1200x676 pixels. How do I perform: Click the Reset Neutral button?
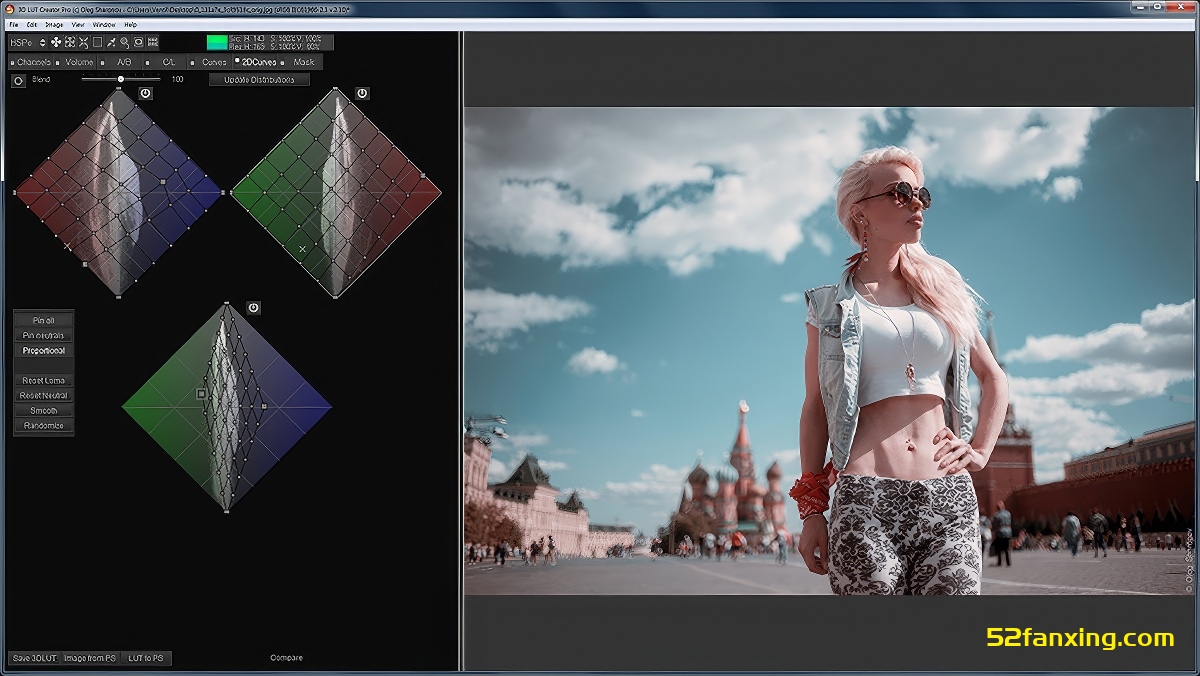(44, 395)
